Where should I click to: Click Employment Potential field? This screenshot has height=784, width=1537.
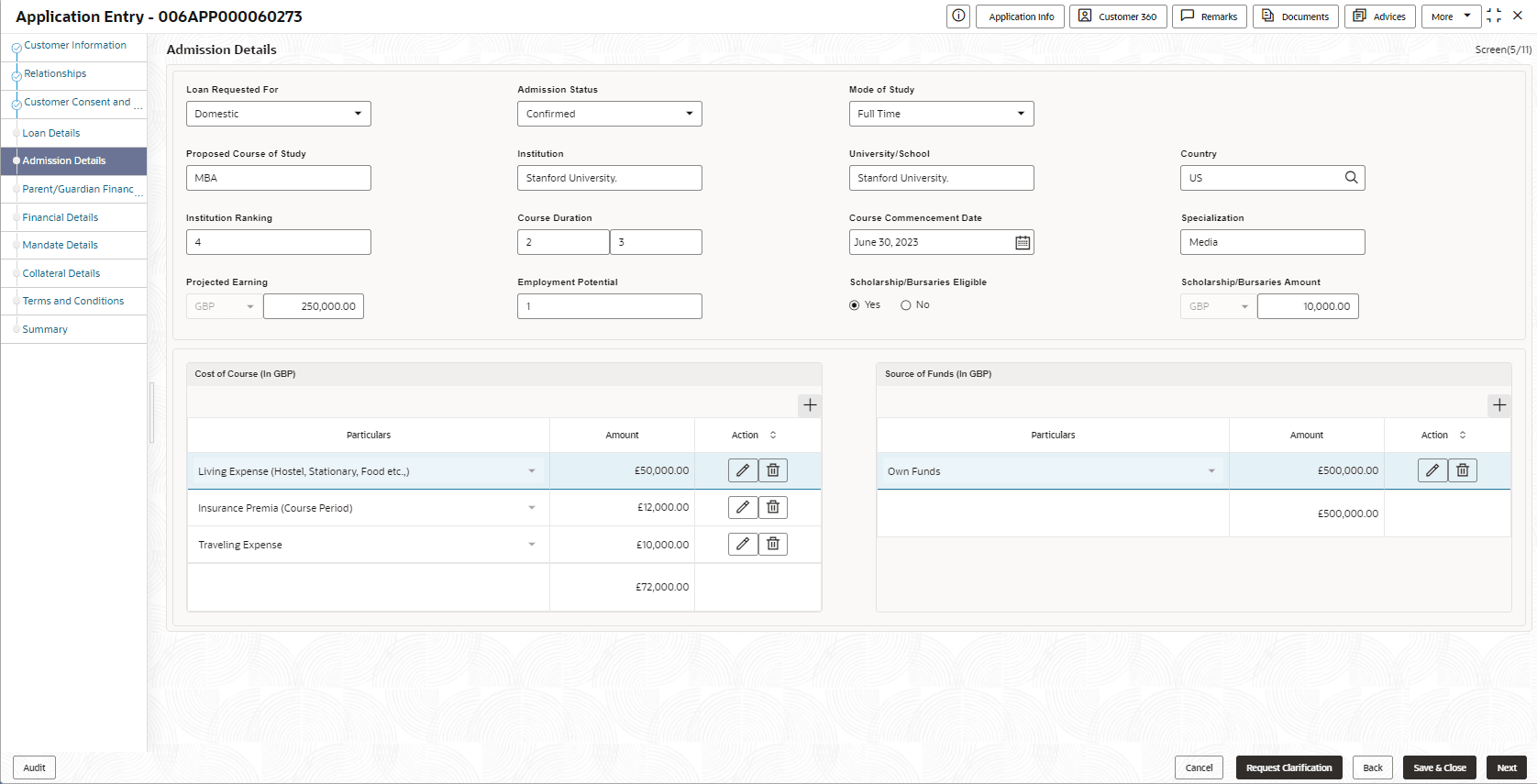click(610, 306)
